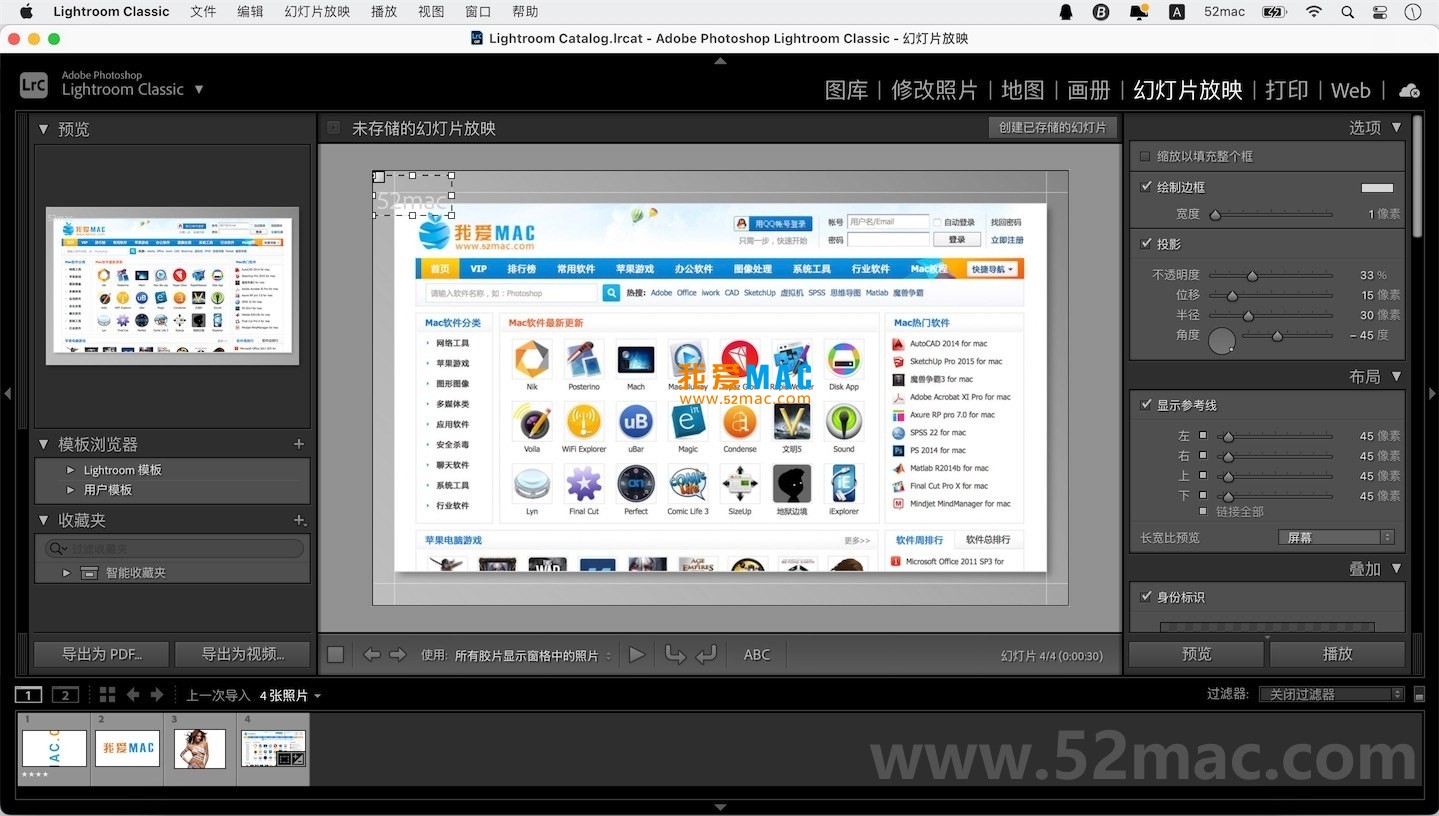The height and width of the screenshot is (816, 1439).
Task: Switch to Develop (修改照片) module
Action: (934, 90)
